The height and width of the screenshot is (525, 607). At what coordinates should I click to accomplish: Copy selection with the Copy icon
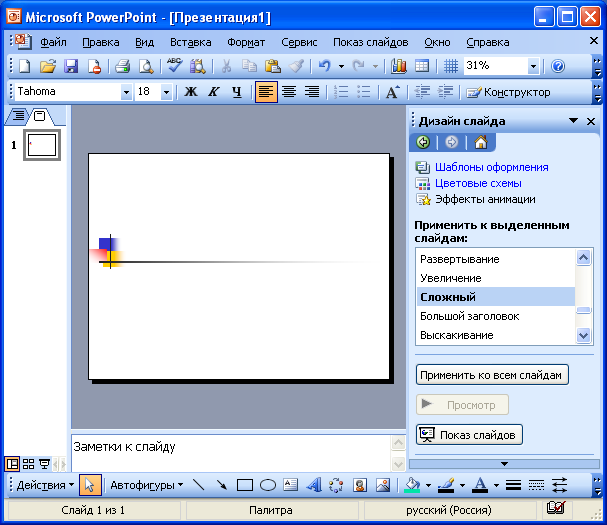point(249,66)
